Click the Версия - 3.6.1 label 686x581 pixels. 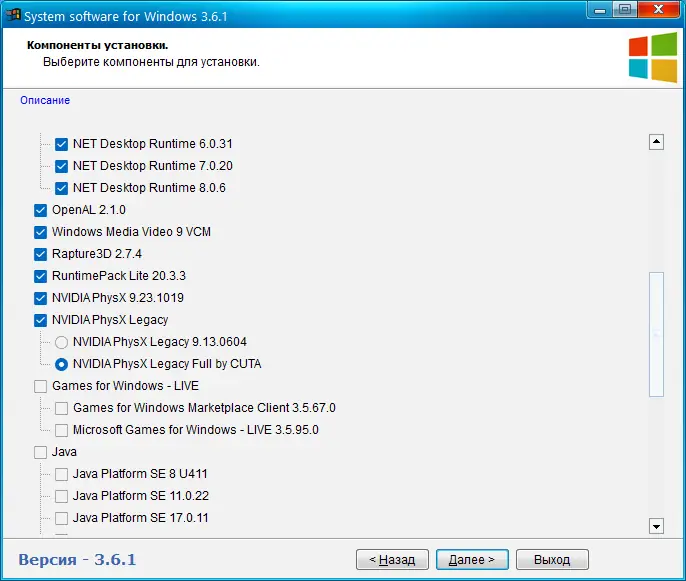click(x=77, y=560)
